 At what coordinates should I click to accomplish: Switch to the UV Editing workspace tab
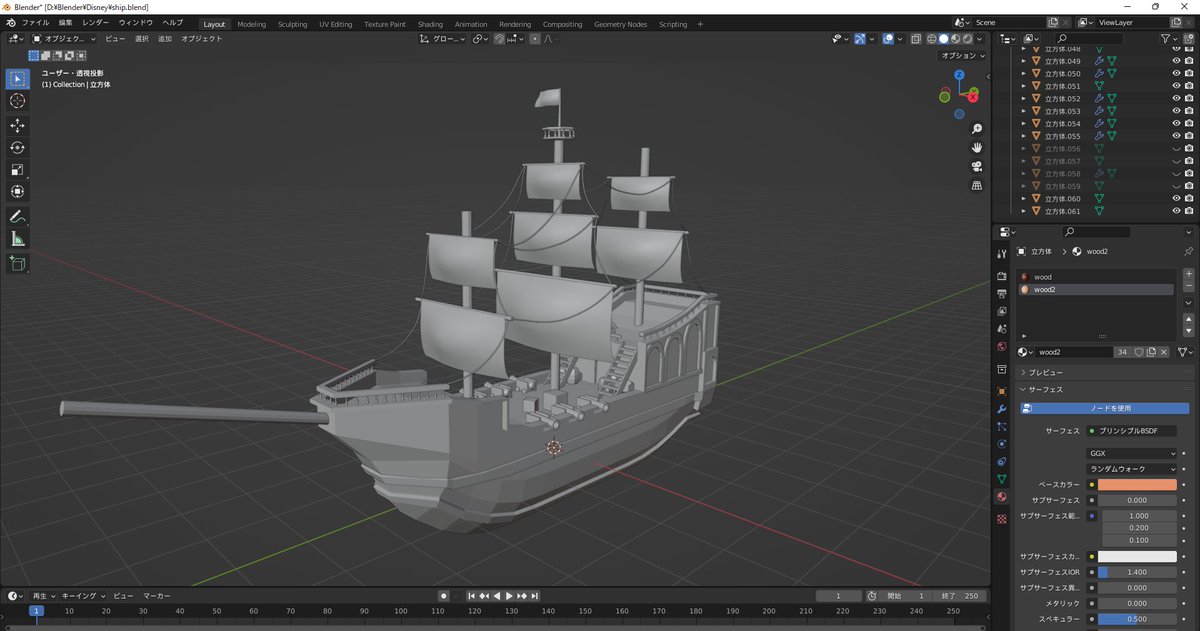tap(335, 24)
